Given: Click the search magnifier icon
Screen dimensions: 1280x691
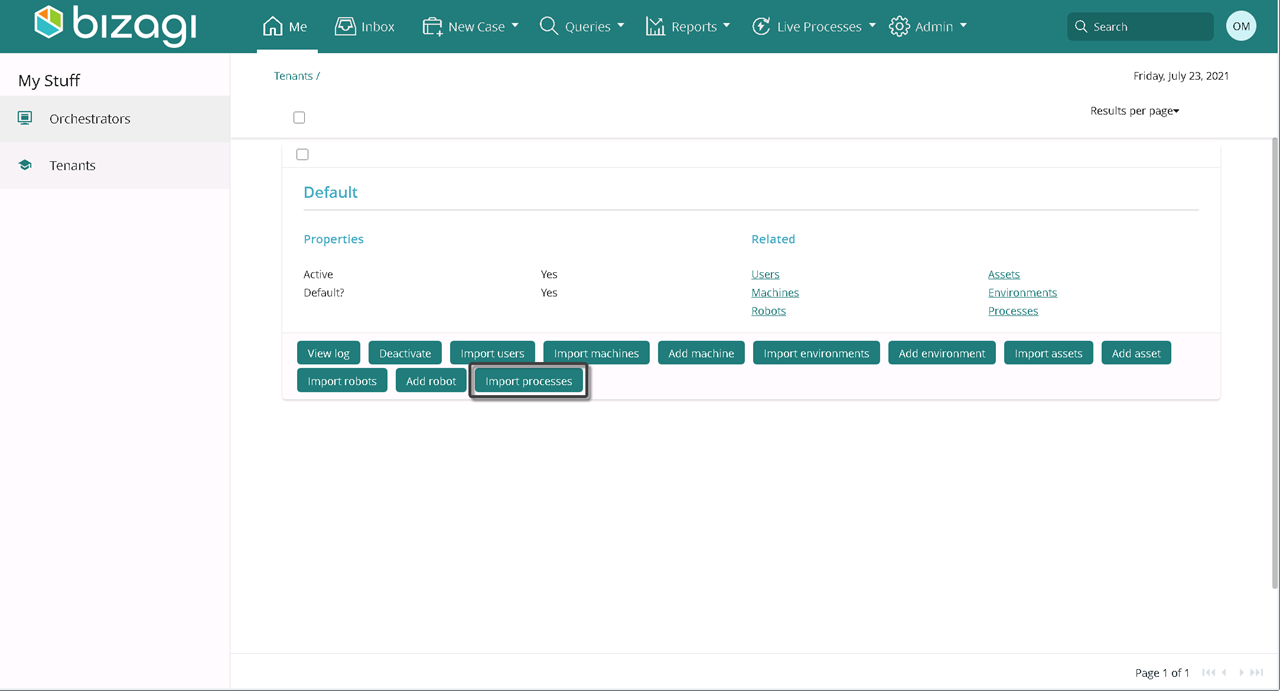Looking at the screenshot, I should pyautogui.click(x=1081, y=27).
